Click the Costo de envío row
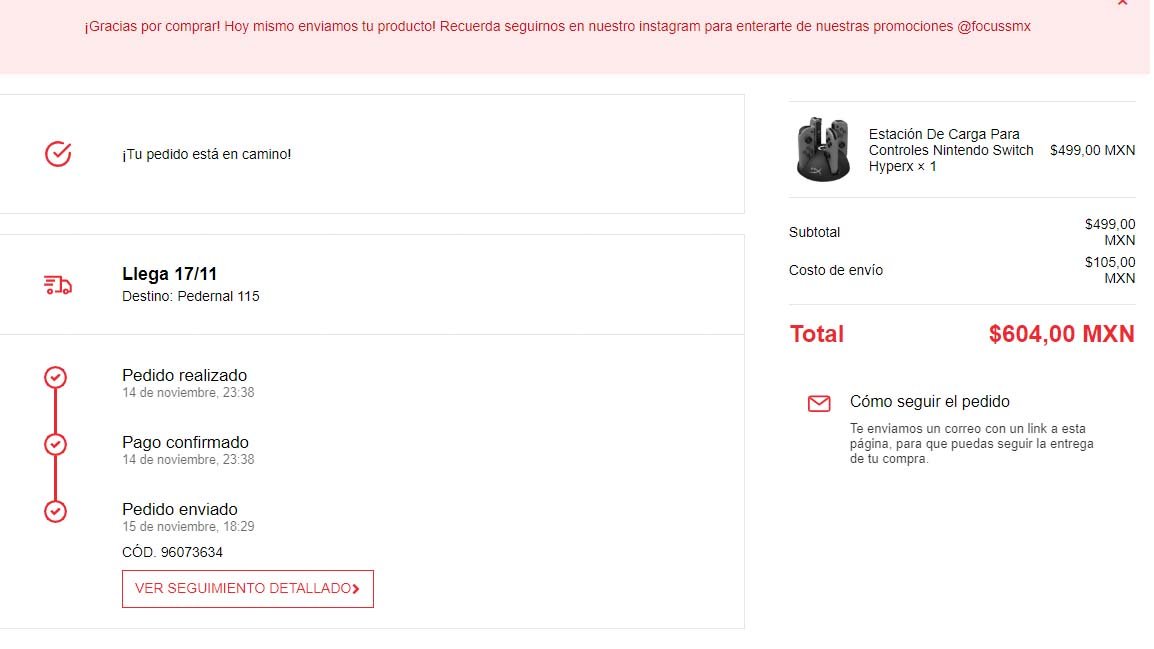1154x649 pixels. pos(836,270)
